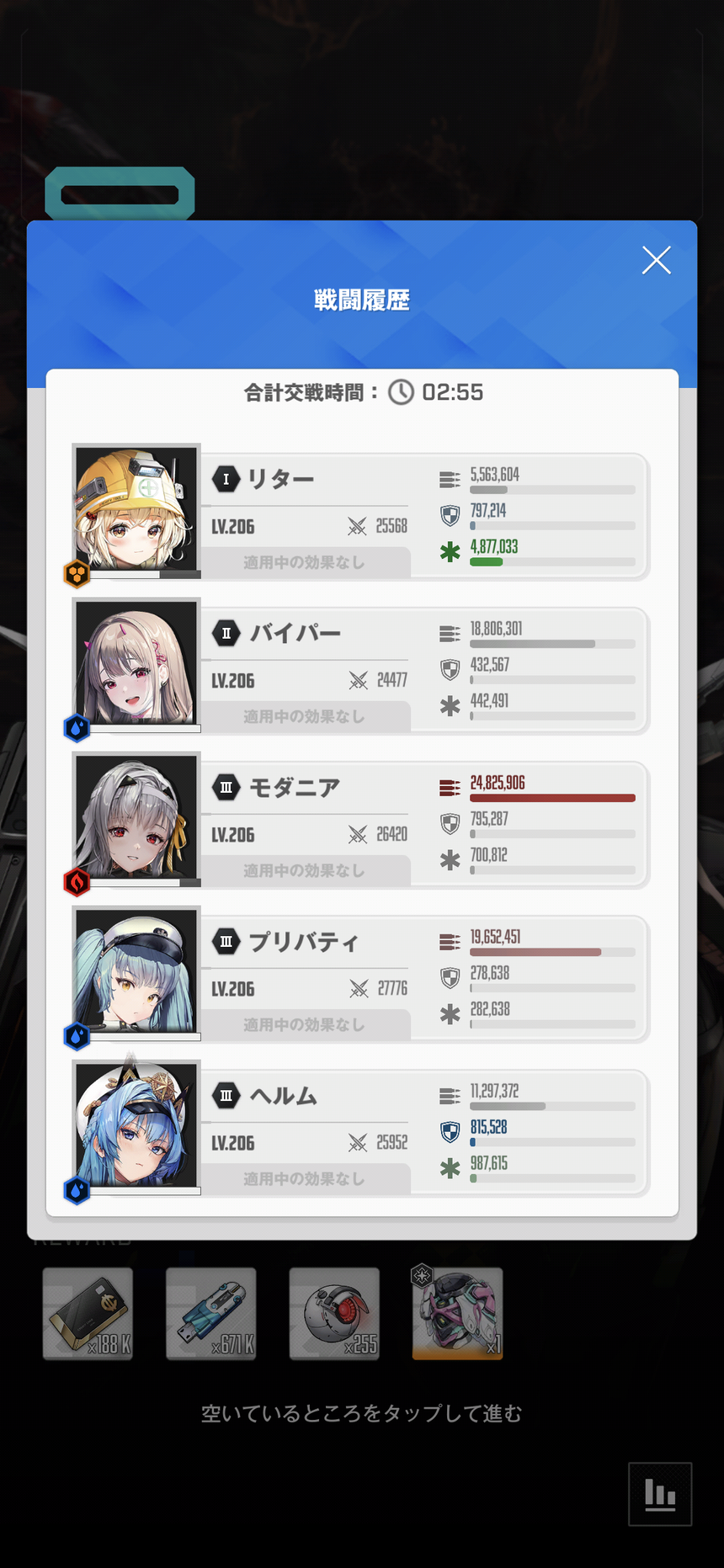
Task: Select モダニア's character portrait
Action: pyautogui.click(x=136, y=817)
